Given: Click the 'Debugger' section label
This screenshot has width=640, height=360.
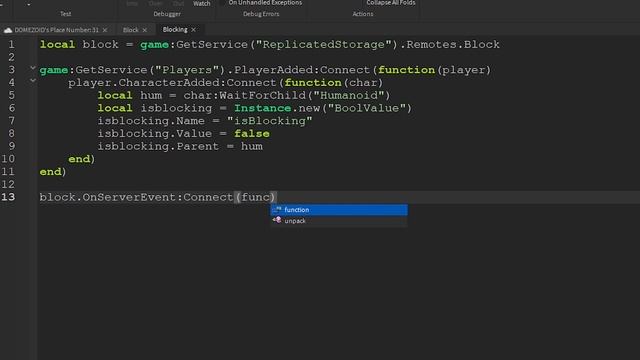Looking at the screenshot, I should (x=167, y=14).
